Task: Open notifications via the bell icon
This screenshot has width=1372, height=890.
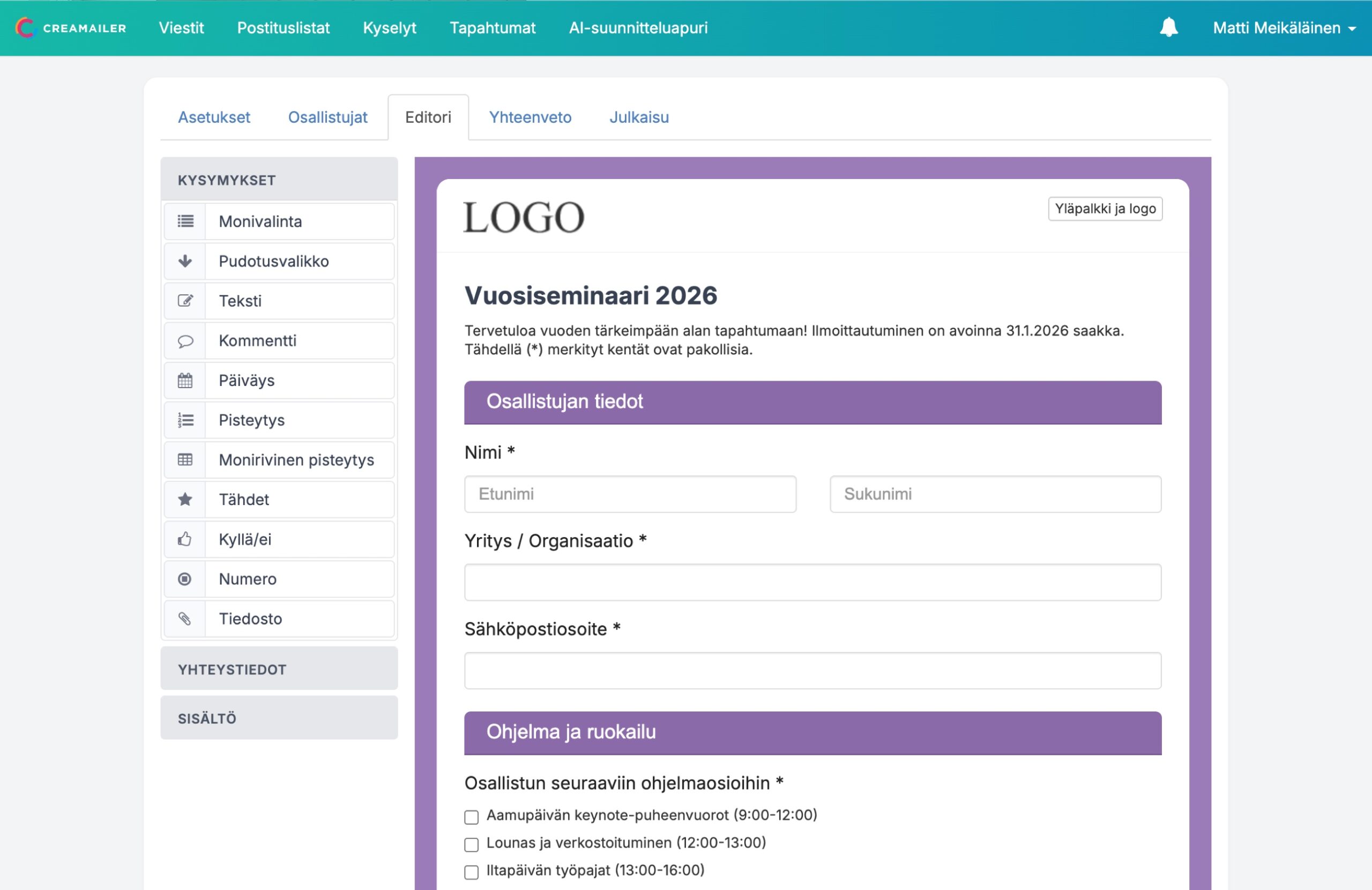Action: [1168, 28]
